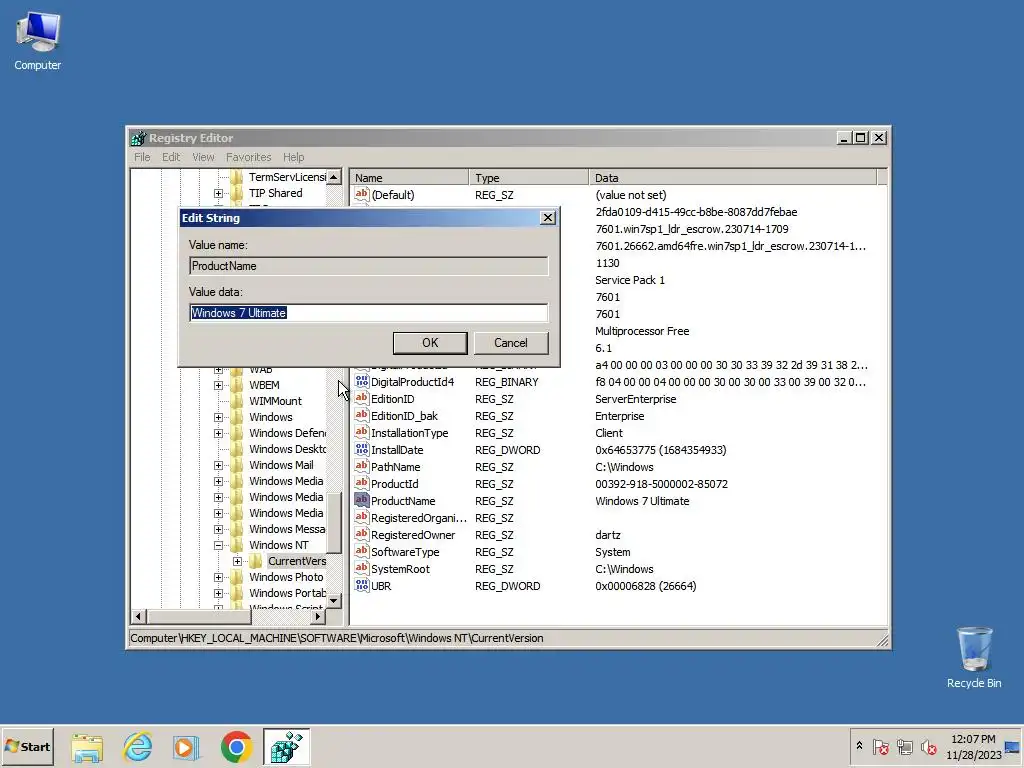Close the Edit String dialog
1024x768 pixels.
coord(548,217)
